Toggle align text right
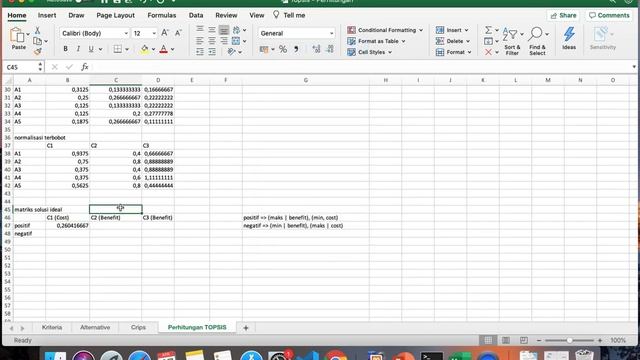The height and width of the screenshot is (360, 640). click(224, 41)
